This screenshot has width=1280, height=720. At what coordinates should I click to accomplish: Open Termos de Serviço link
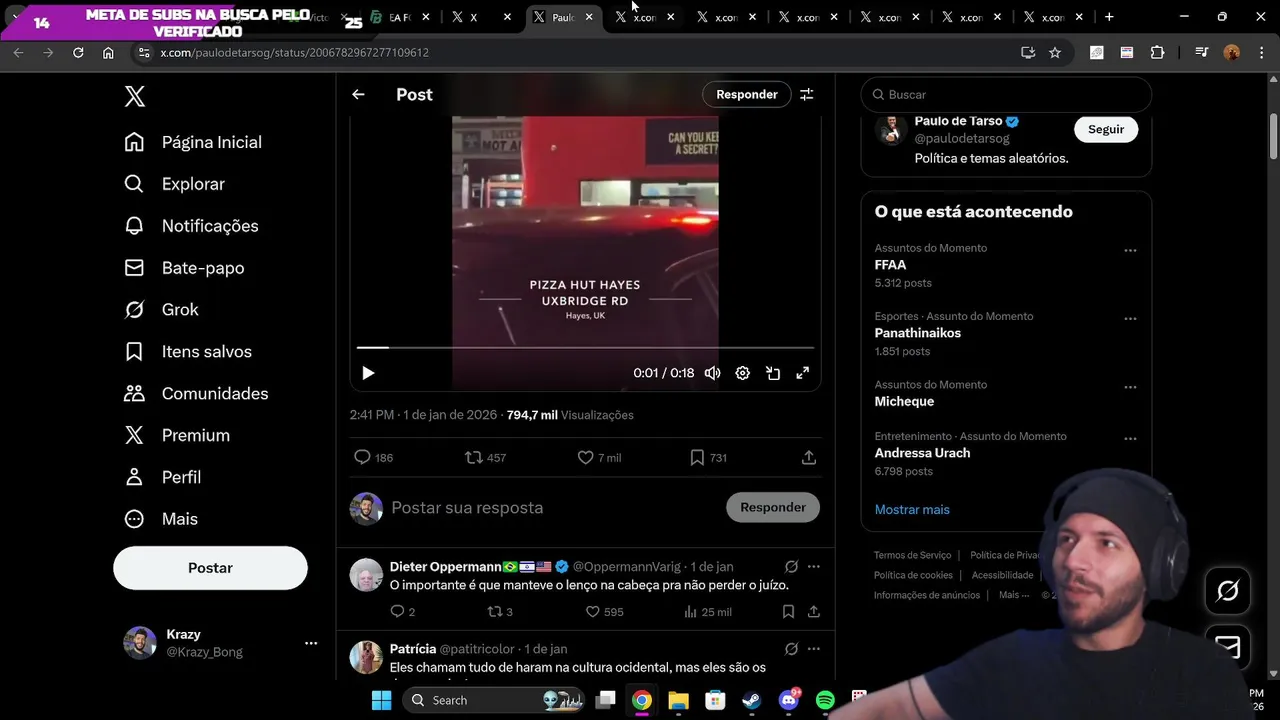click(912, 555)
